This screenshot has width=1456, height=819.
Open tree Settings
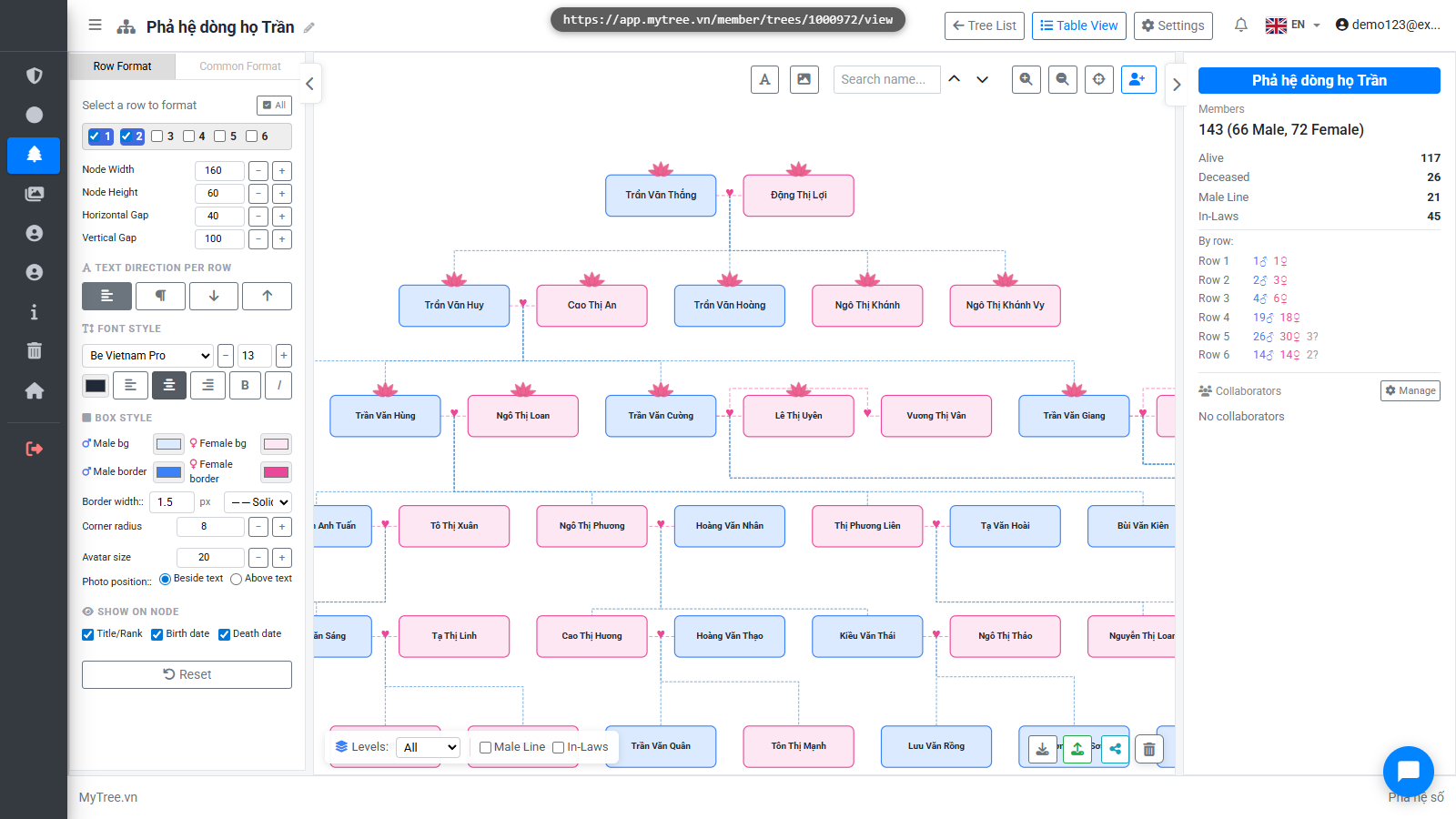1174,25
